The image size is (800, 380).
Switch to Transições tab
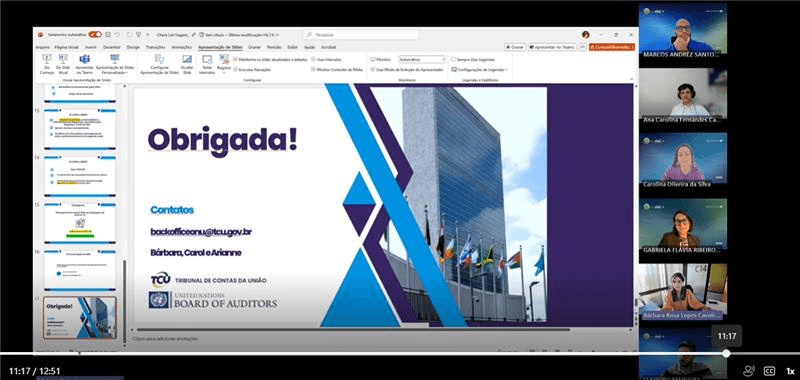[156, 47]
